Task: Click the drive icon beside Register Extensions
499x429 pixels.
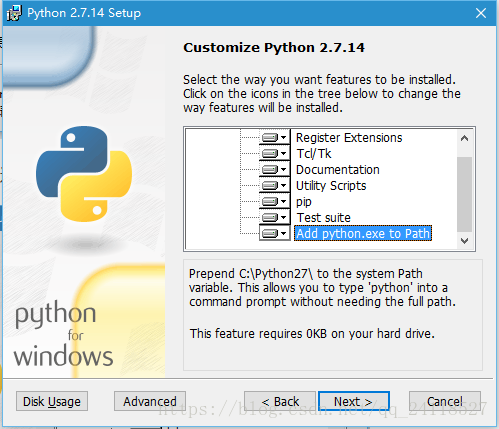Action: [x=275, y=137]
